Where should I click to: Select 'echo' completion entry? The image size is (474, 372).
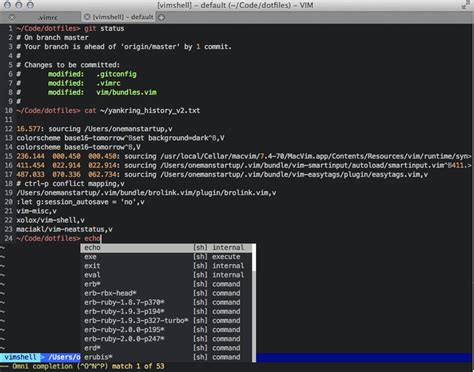(x=167, y=248)
